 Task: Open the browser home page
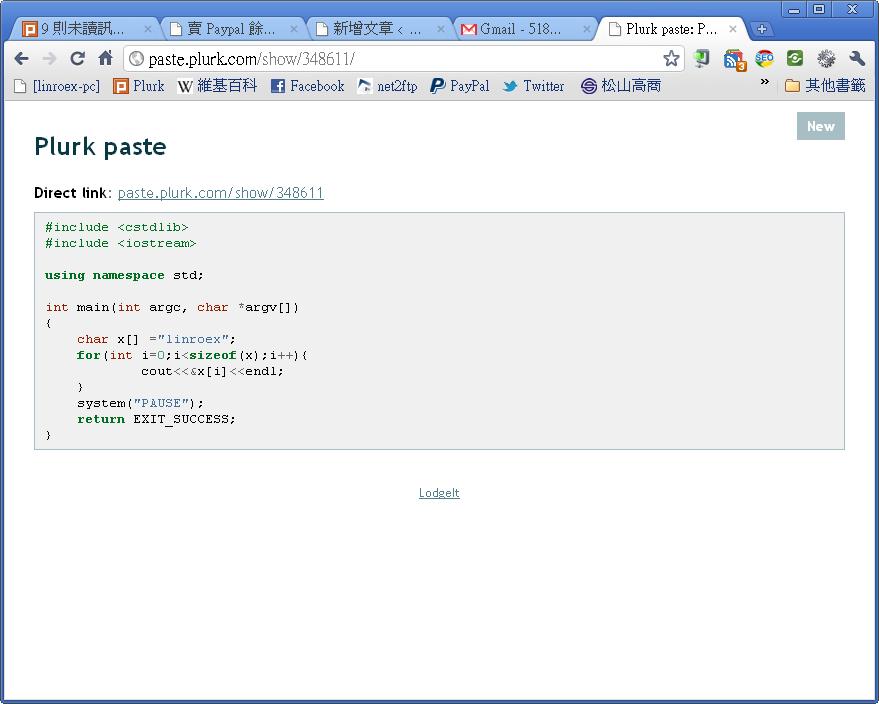105,58
